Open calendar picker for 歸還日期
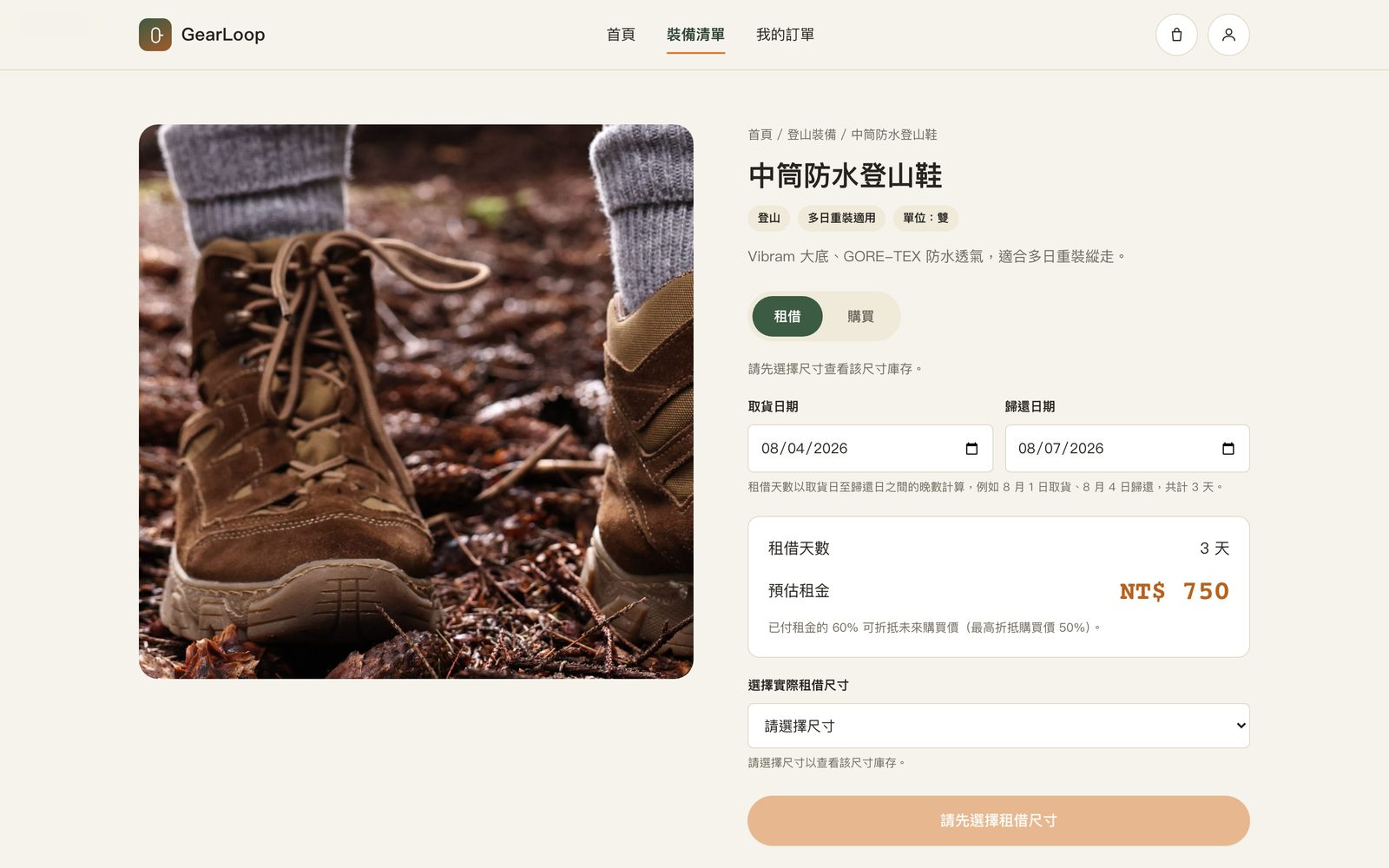 click(1228, 449)
